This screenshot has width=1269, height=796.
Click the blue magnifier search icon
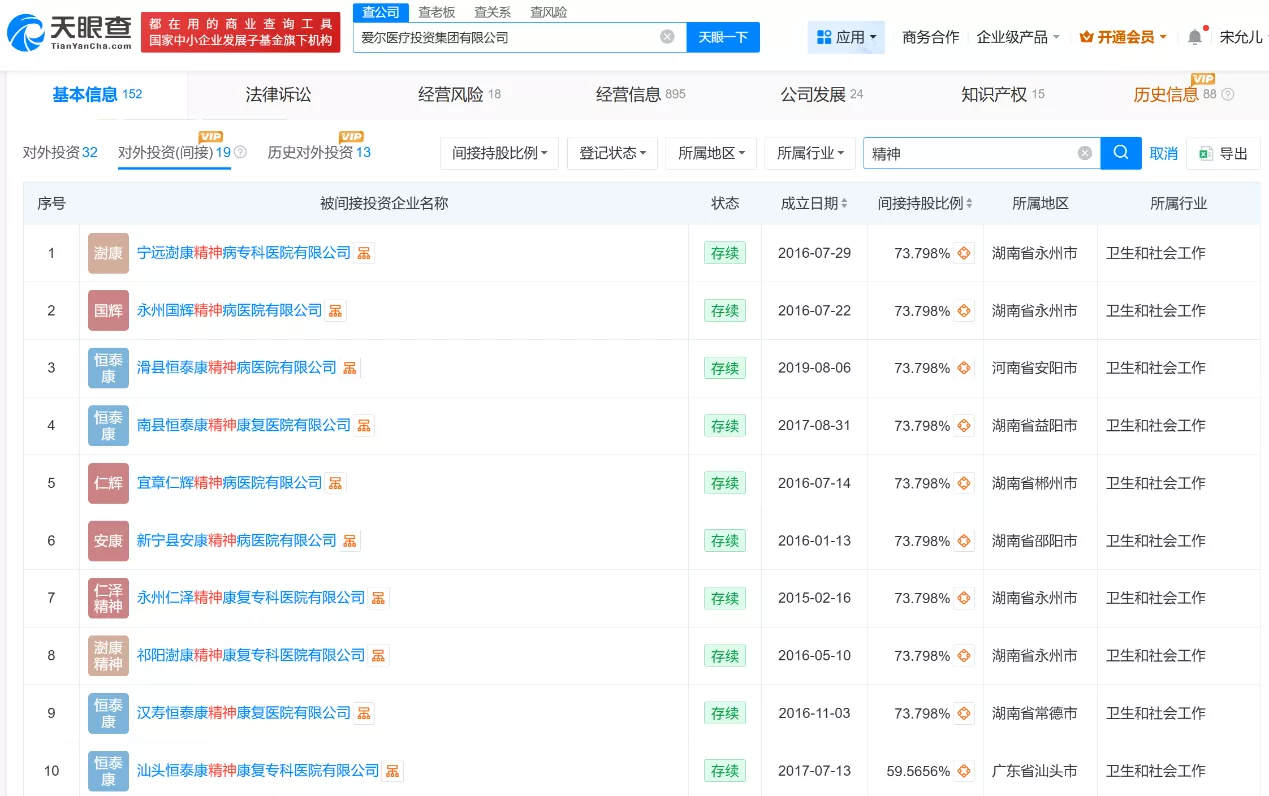pos(1120,153)
